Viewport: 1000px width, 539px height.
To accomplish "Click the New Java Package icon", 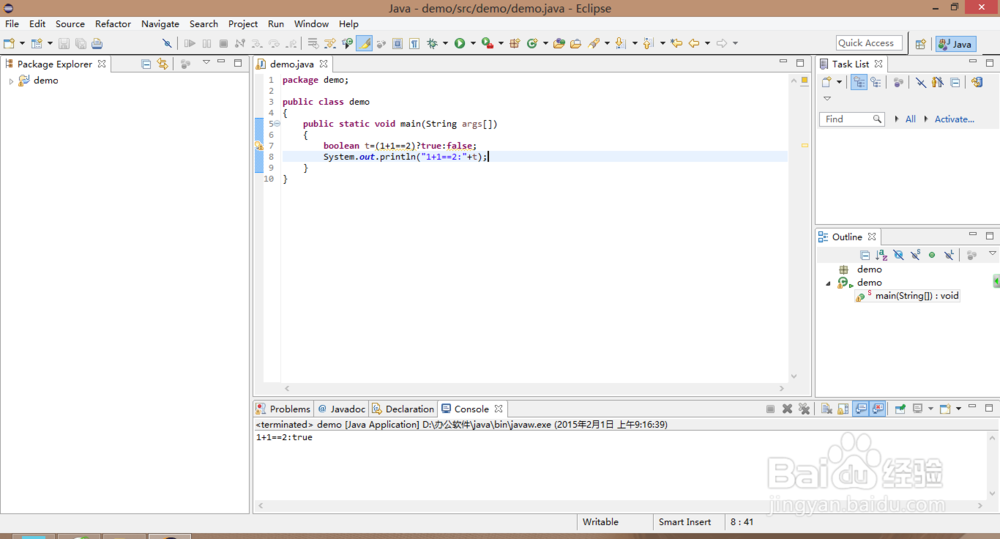I will tap(515, 43).
